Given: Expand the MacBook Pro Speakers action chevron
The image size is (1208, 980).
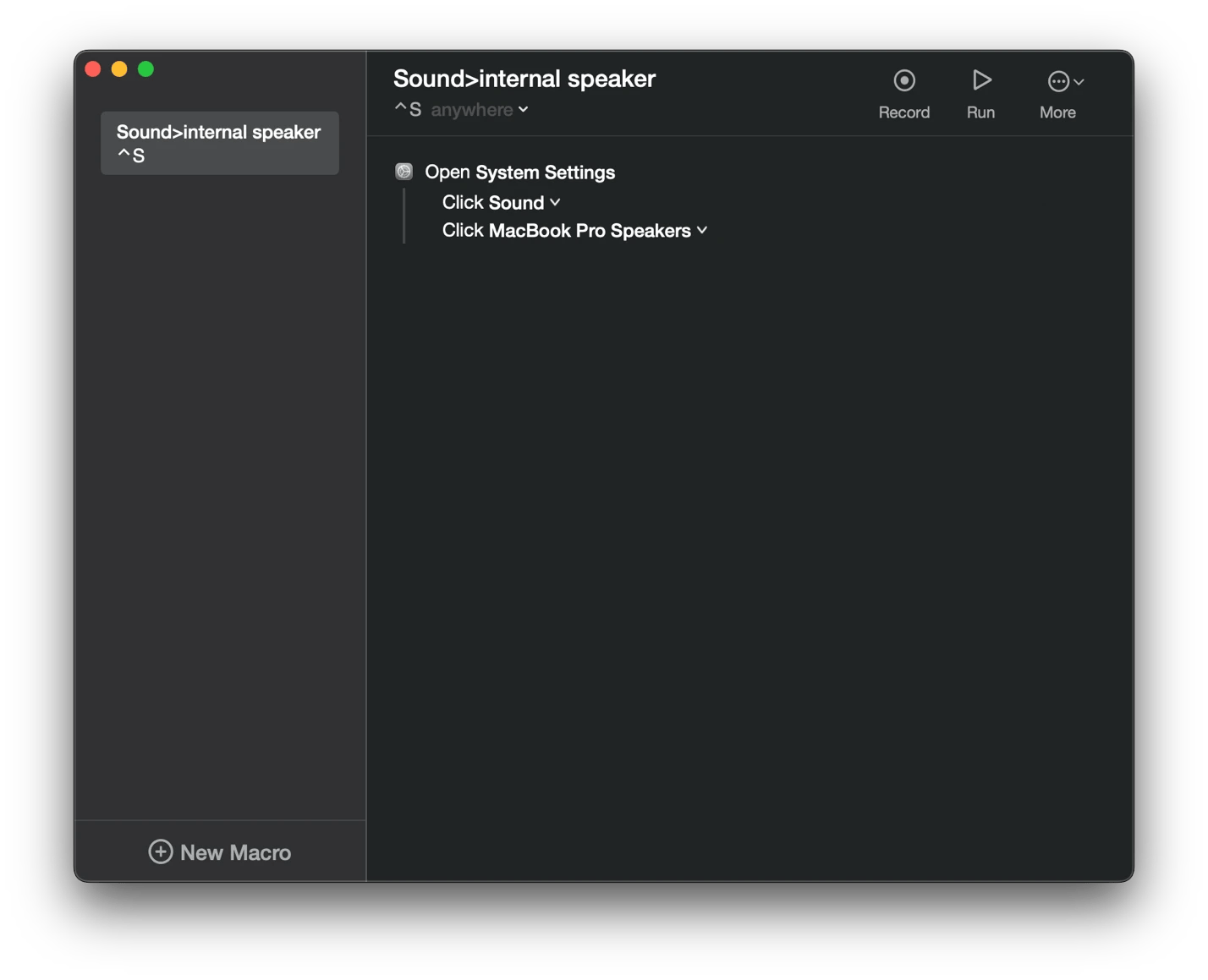Looking at the screenshot, I should 702,230.
